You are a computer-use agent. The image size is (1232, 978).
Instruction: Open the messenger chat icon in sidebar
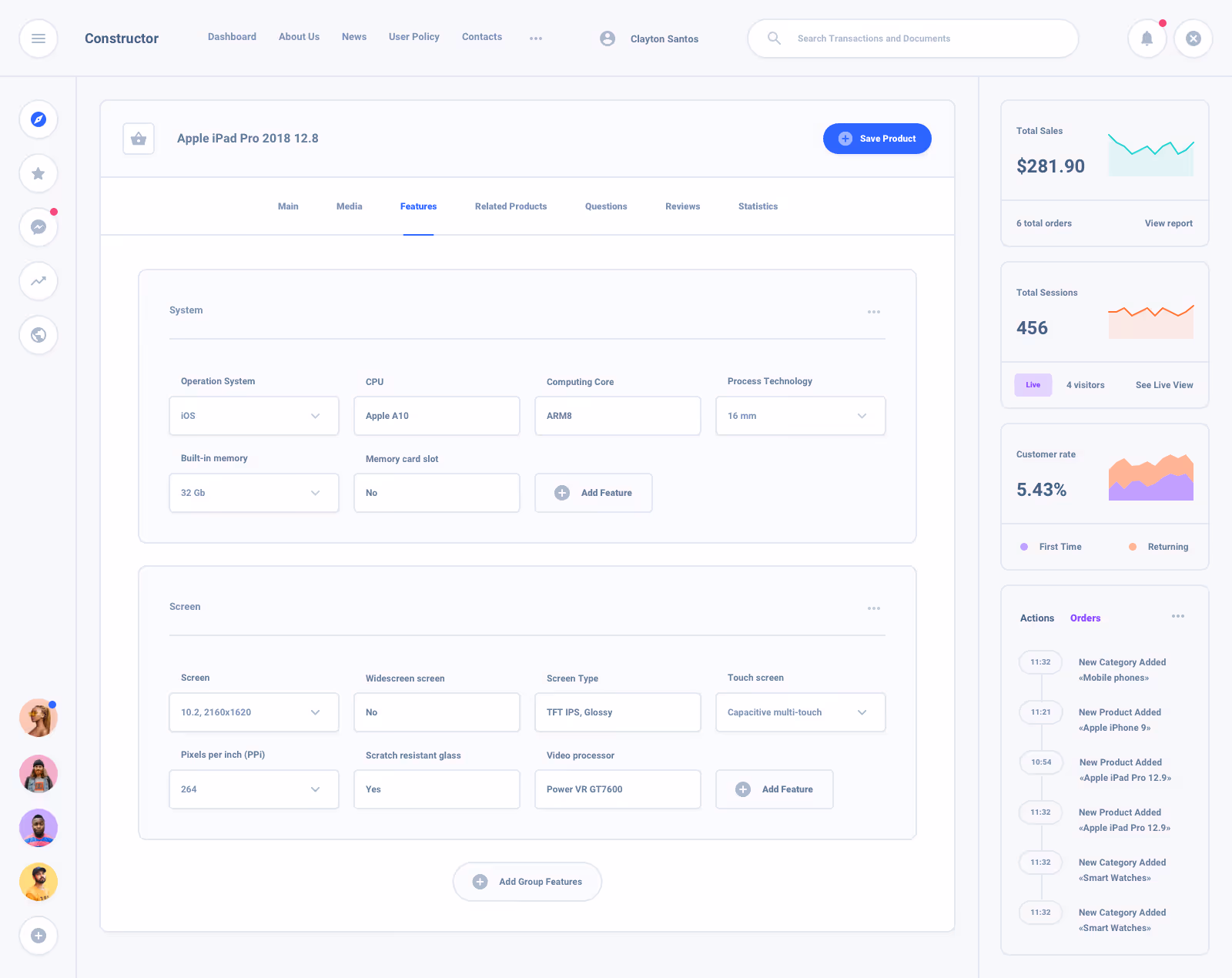[x=38, y=227]
